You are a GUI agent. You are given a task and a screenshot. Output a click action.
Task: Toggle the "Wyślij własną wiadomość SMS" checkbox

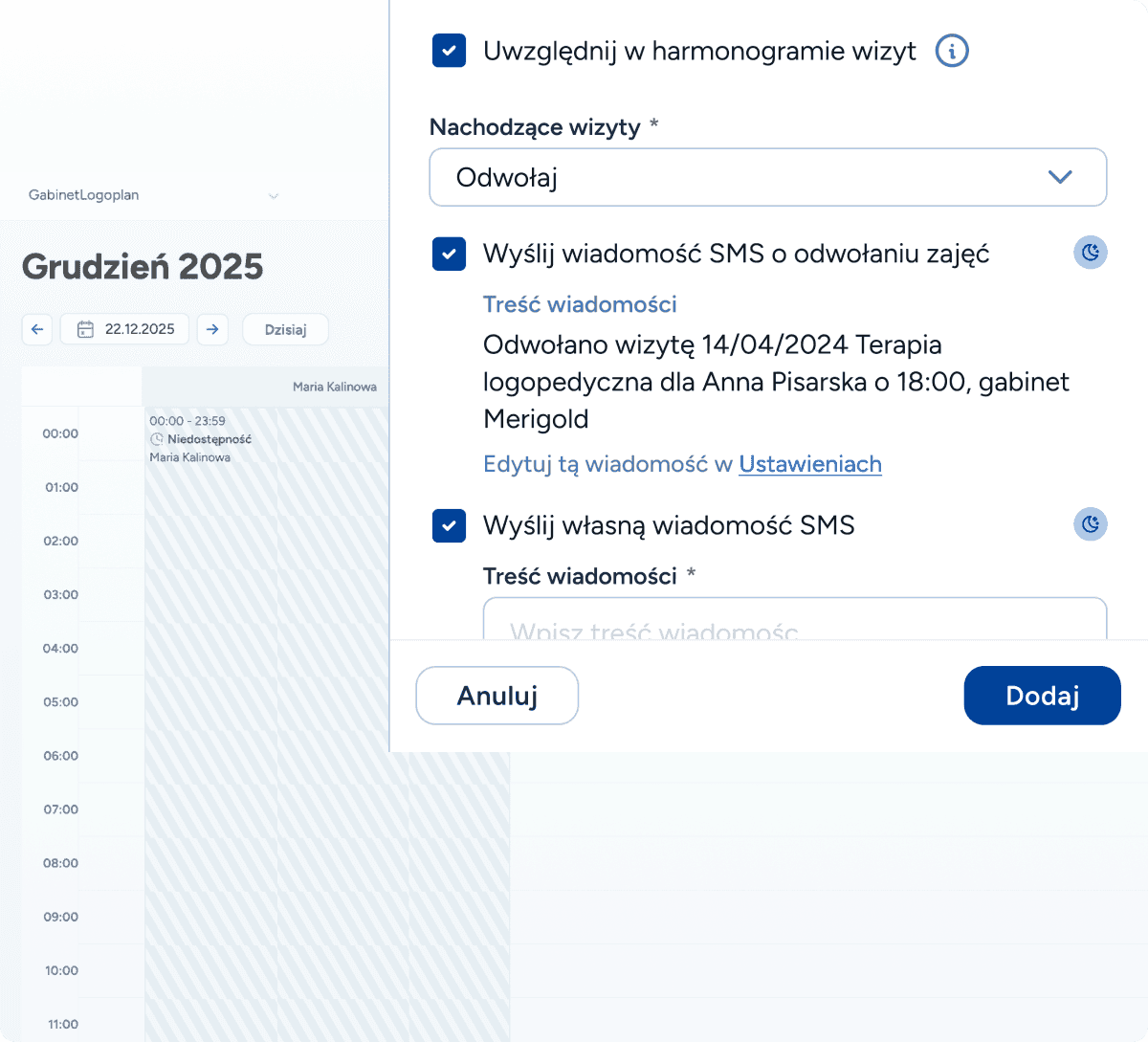pos(449,525)
